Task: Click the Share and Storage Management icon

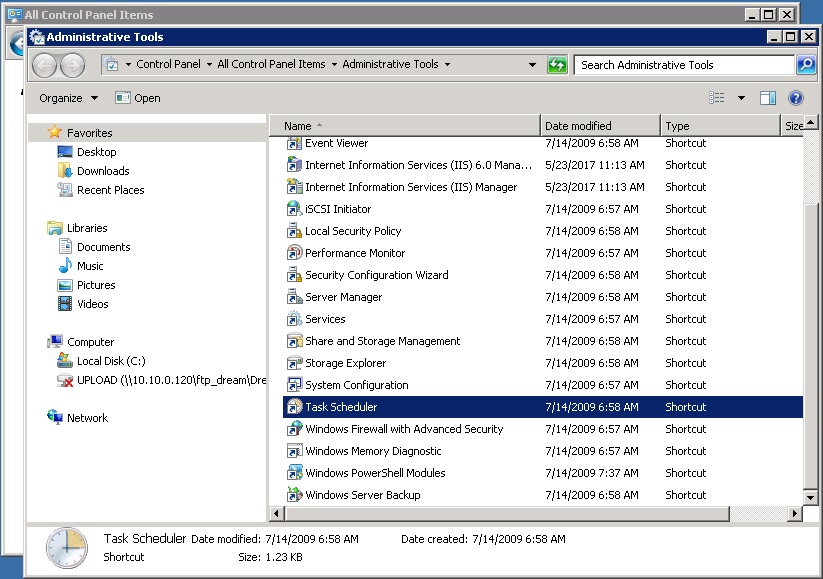Action: [x=294, y=341]
